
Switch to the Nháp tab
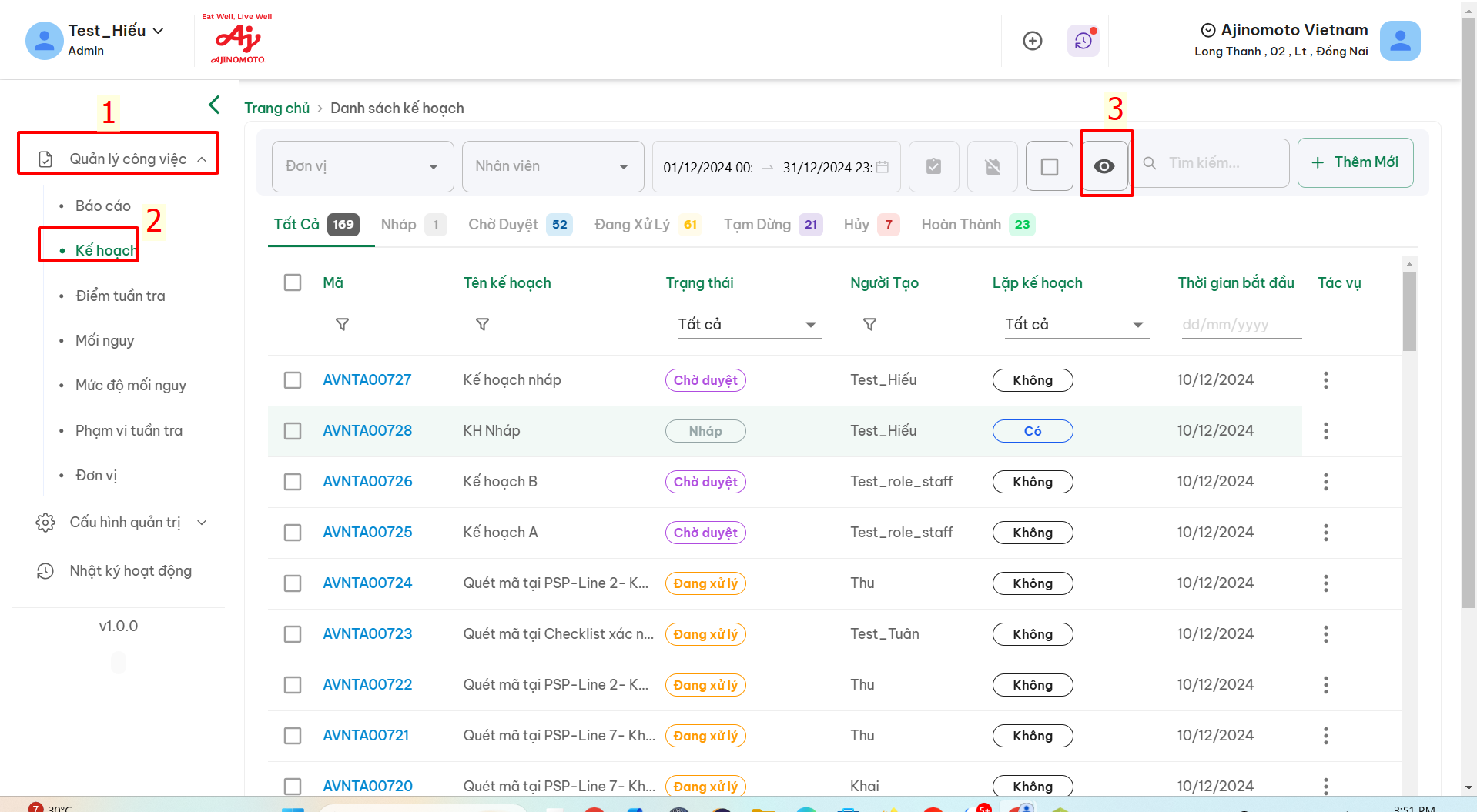tap(414, 225)
